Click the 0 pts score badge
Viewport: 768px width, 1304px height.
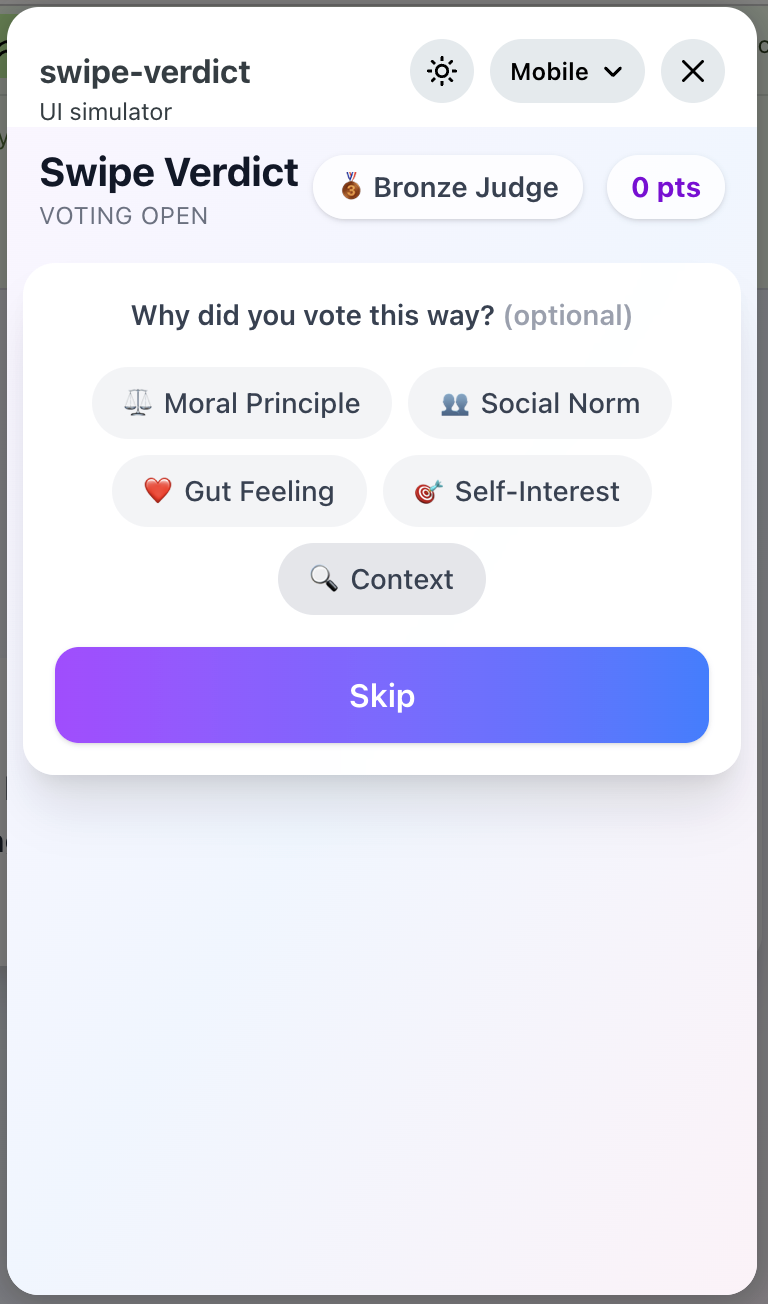click(x=665, y=187)
